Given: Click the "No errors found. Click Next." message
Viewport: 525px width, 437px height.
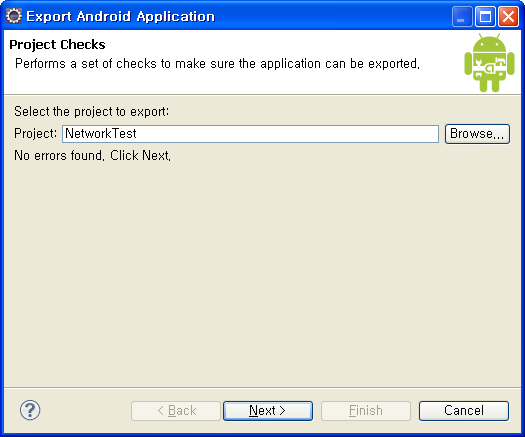Looking at the screenshot, I should [x=92, y=156].
